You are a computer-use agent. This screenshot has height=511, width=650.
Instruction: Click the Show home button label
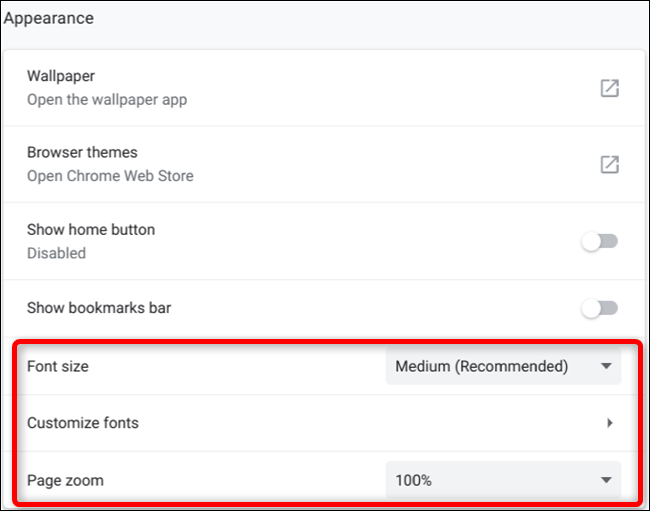coord(91,230)
